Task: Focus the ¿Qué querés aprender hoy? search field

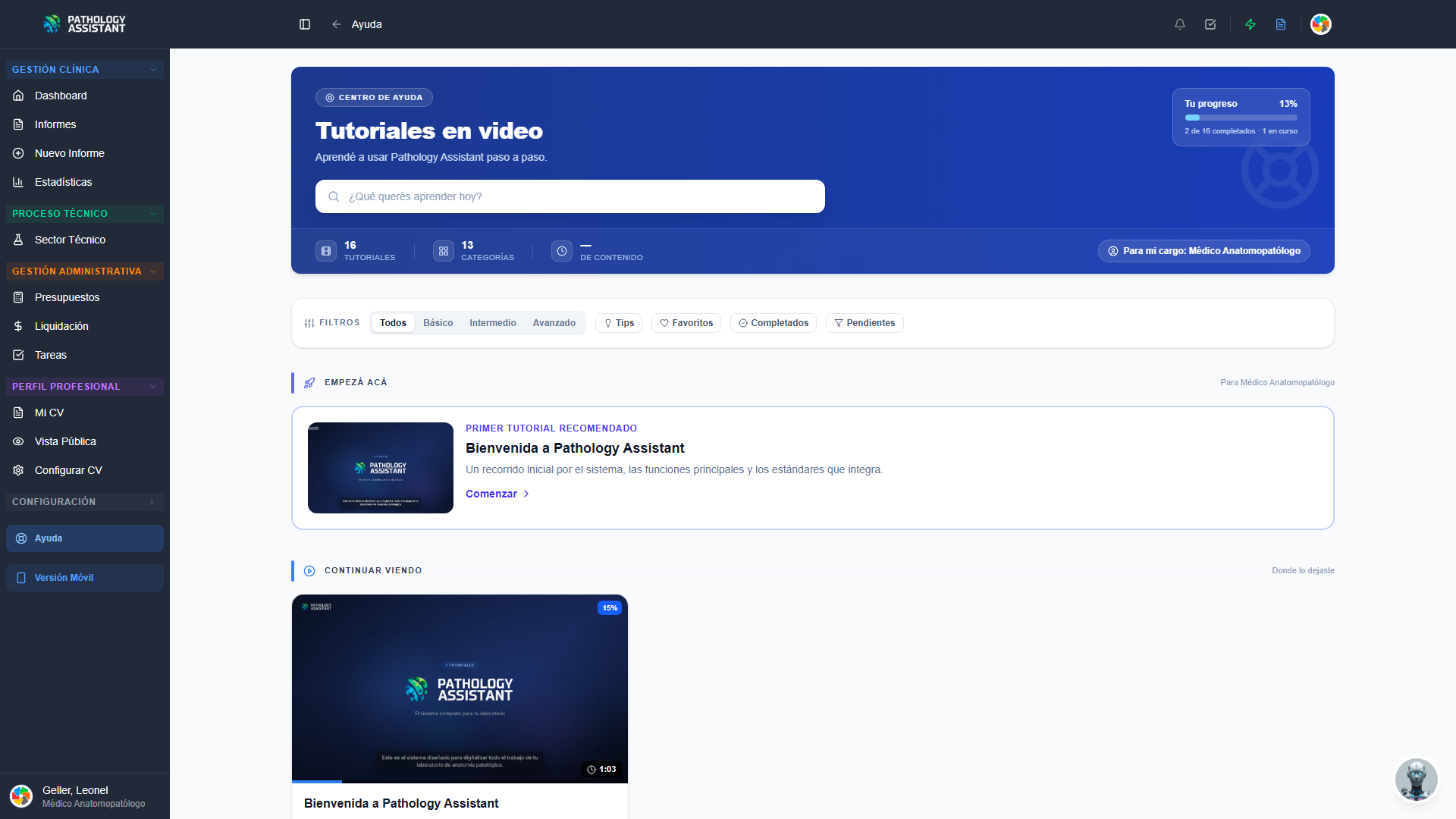Action: coord(570,196)
